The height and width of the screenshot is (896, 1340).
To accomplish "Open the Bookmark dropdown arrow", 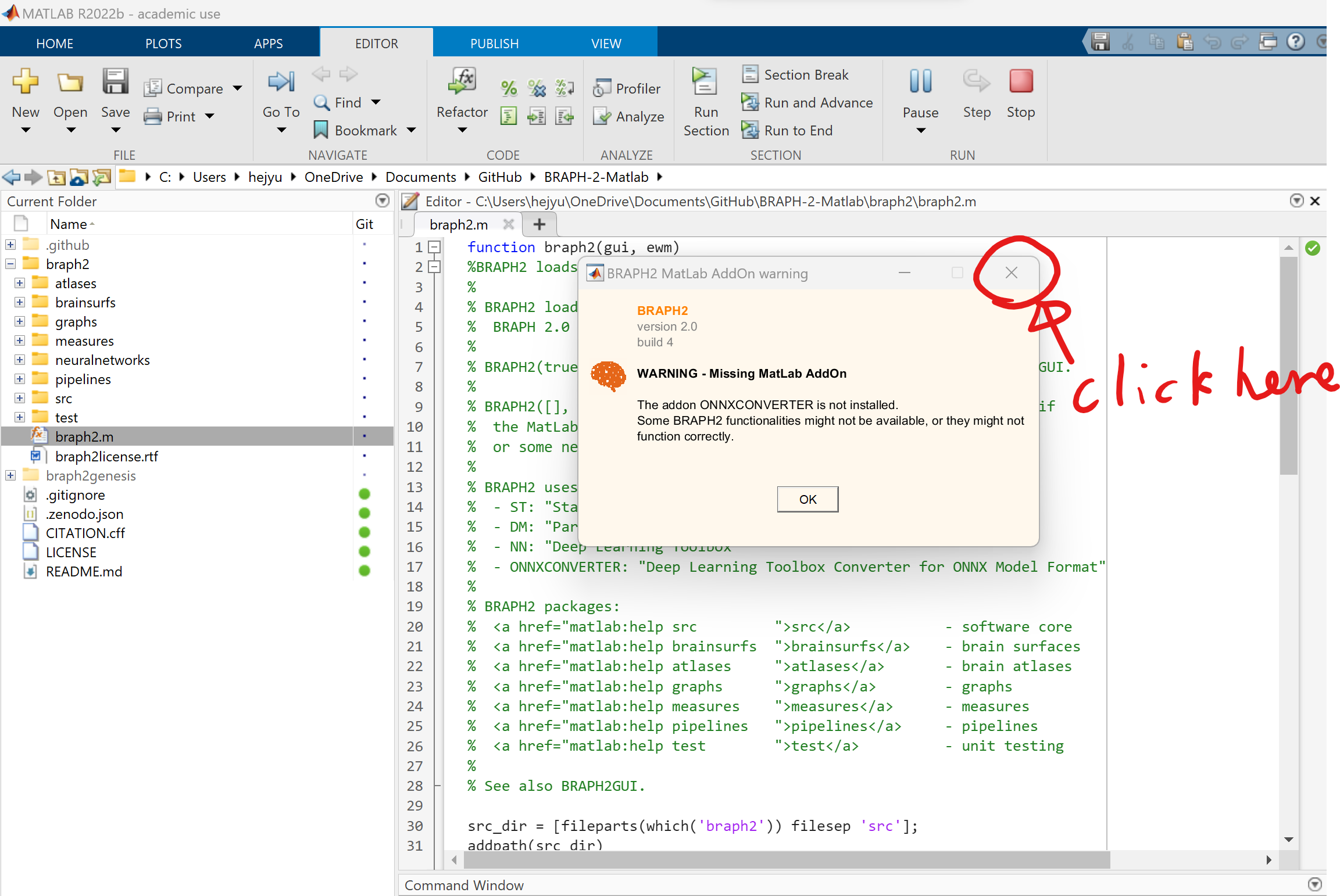I will click(412, 130).
